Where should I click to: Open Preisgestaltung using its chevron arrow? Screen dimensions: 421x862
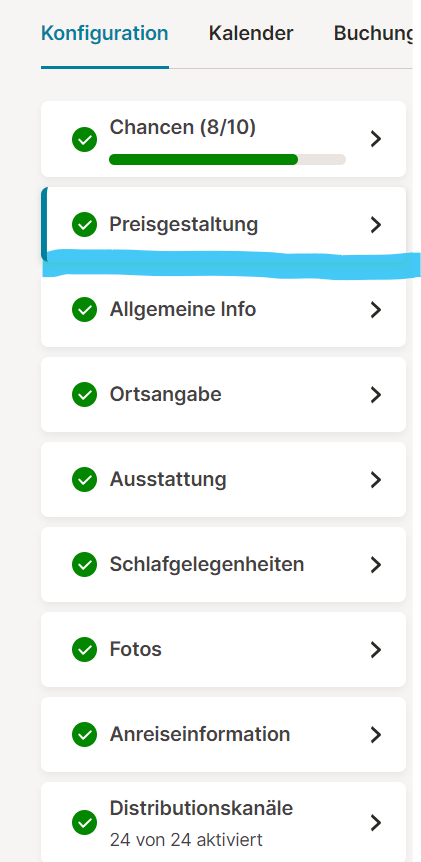click(x=376, y=224)
